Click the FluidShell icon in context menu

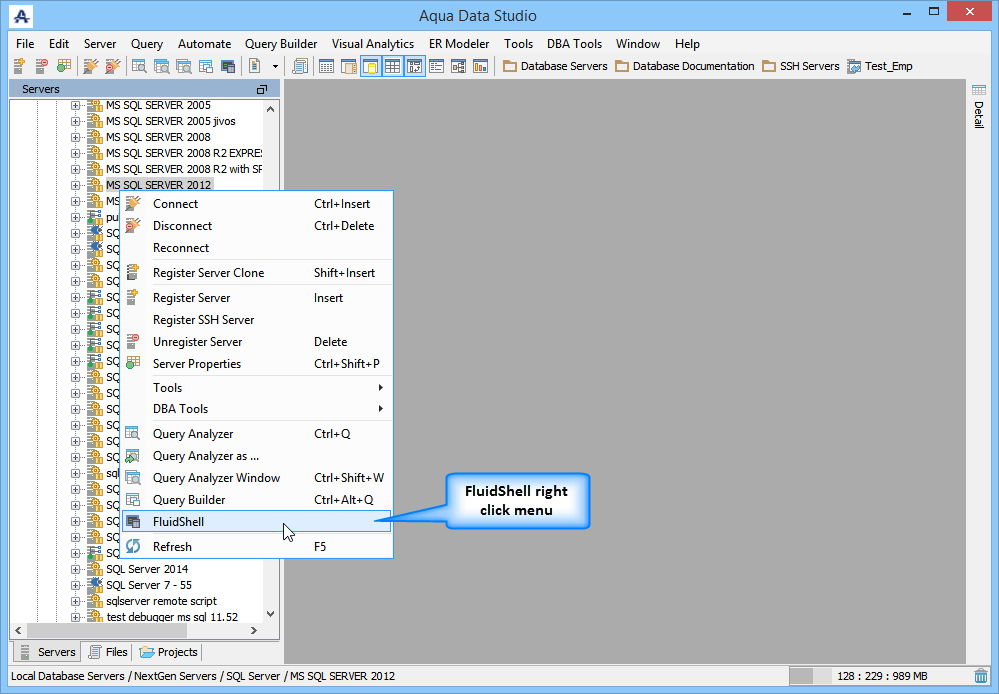tap(133, 521)
